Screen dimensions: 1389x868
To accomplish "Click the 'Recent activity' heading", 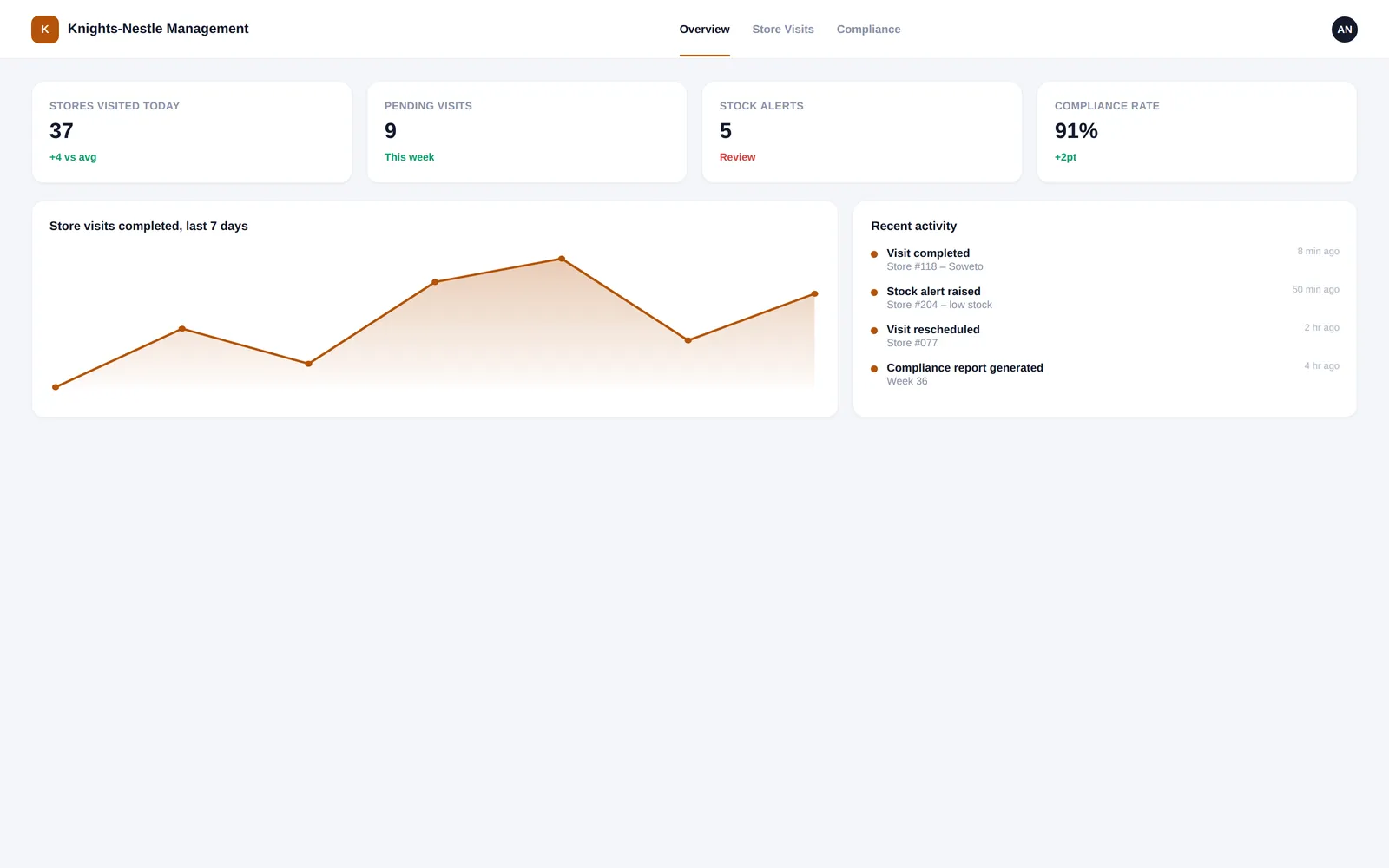I will [913, 226].
